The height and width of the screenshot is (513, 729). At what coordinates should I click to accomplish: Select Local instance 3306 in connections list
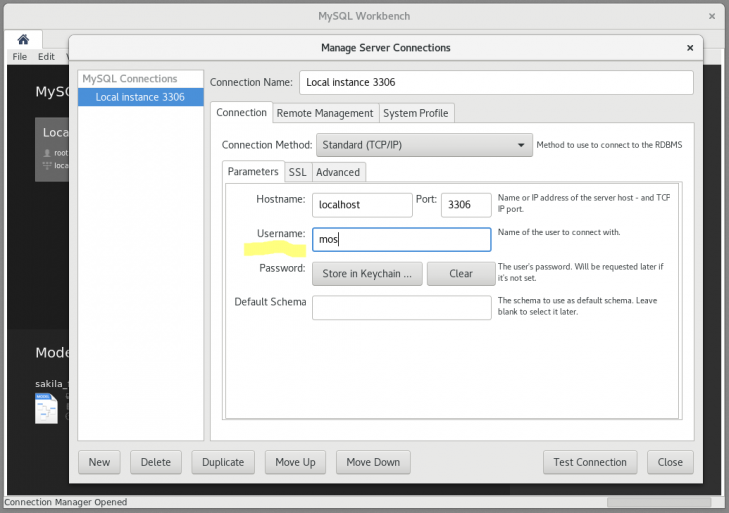pos(141,97)
